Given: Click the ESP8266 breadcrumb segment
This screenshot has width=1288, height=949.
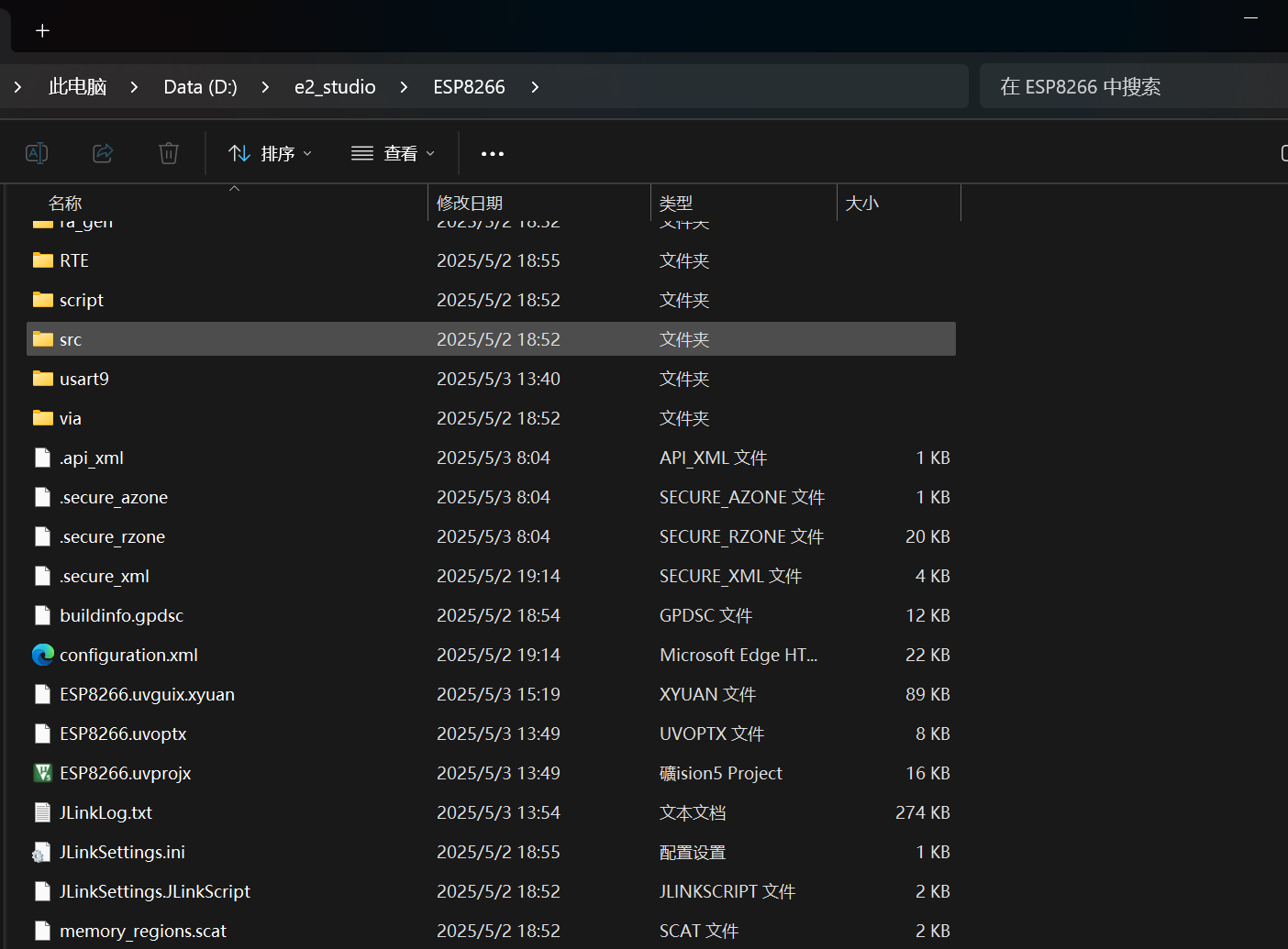Looking at the screenshot, I should pos(469,87).
